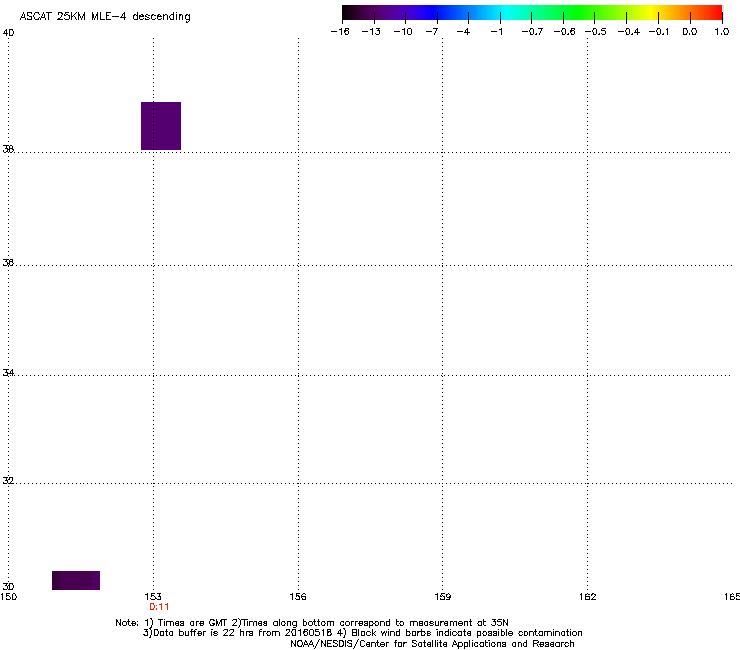The height and width of the screenshot is (650, 740).
Task: Click the NOAA/NESDIS credit line
Action: tap(432, 644)
